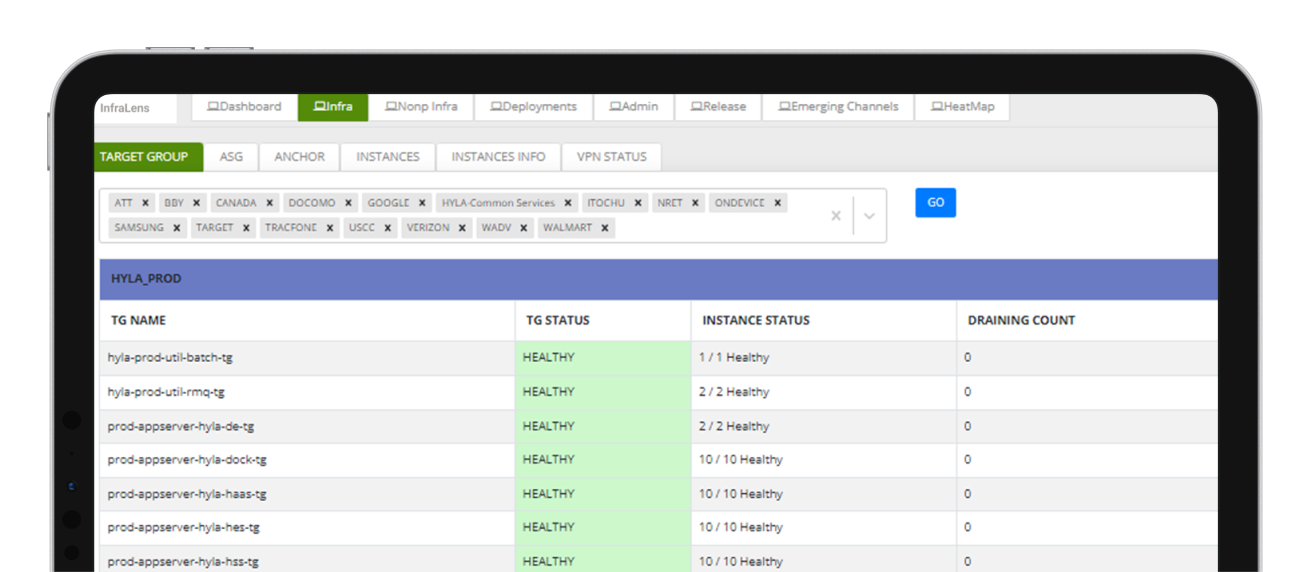Click the hyla-prod-util-batch-tg row name

(170, 357)
